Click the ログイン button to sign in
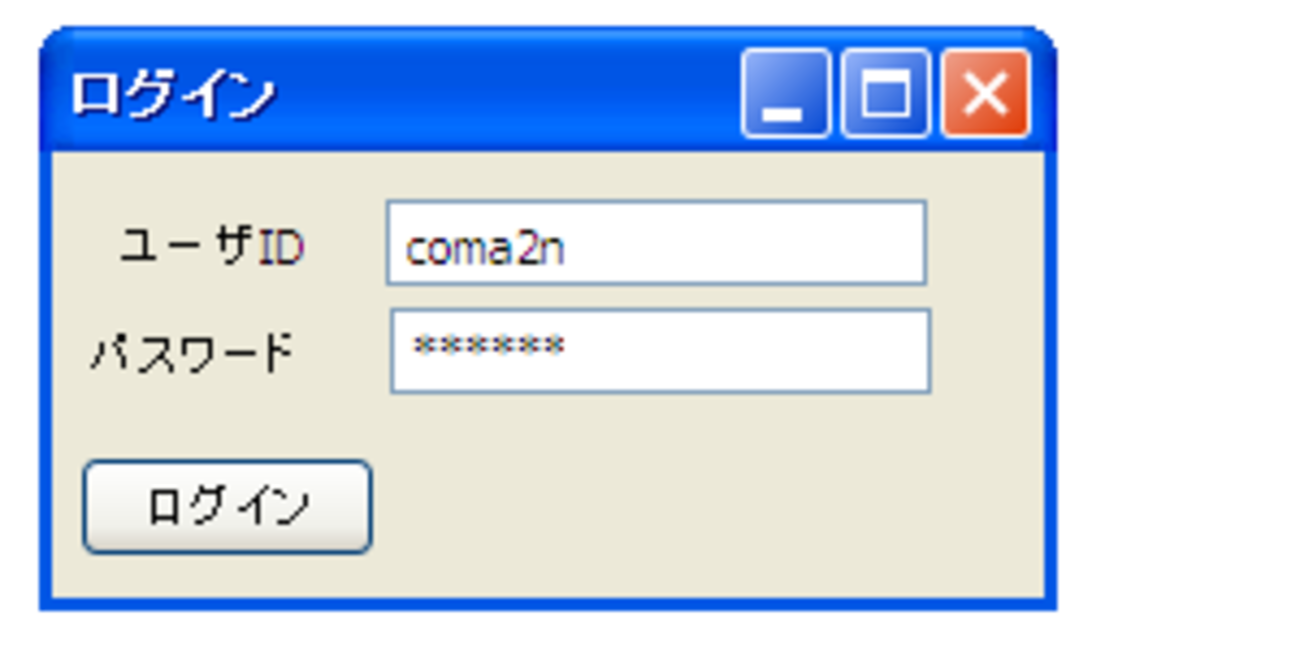Viewport: 1300px width, 650px height. [227, 506]
